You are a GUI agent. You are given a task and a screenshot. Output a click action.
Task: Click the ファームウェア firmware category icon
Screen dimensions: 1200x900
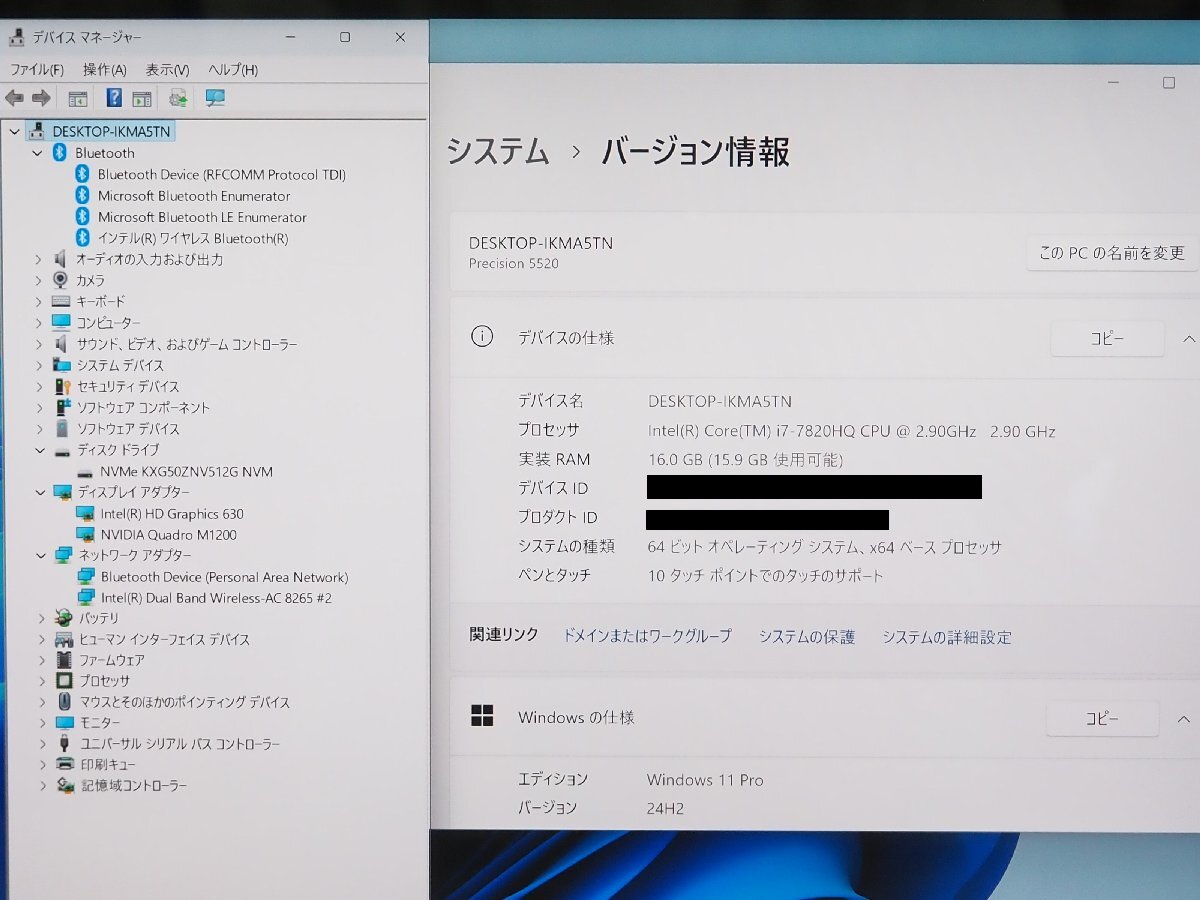pyautogui.click(x=64, y=660)
